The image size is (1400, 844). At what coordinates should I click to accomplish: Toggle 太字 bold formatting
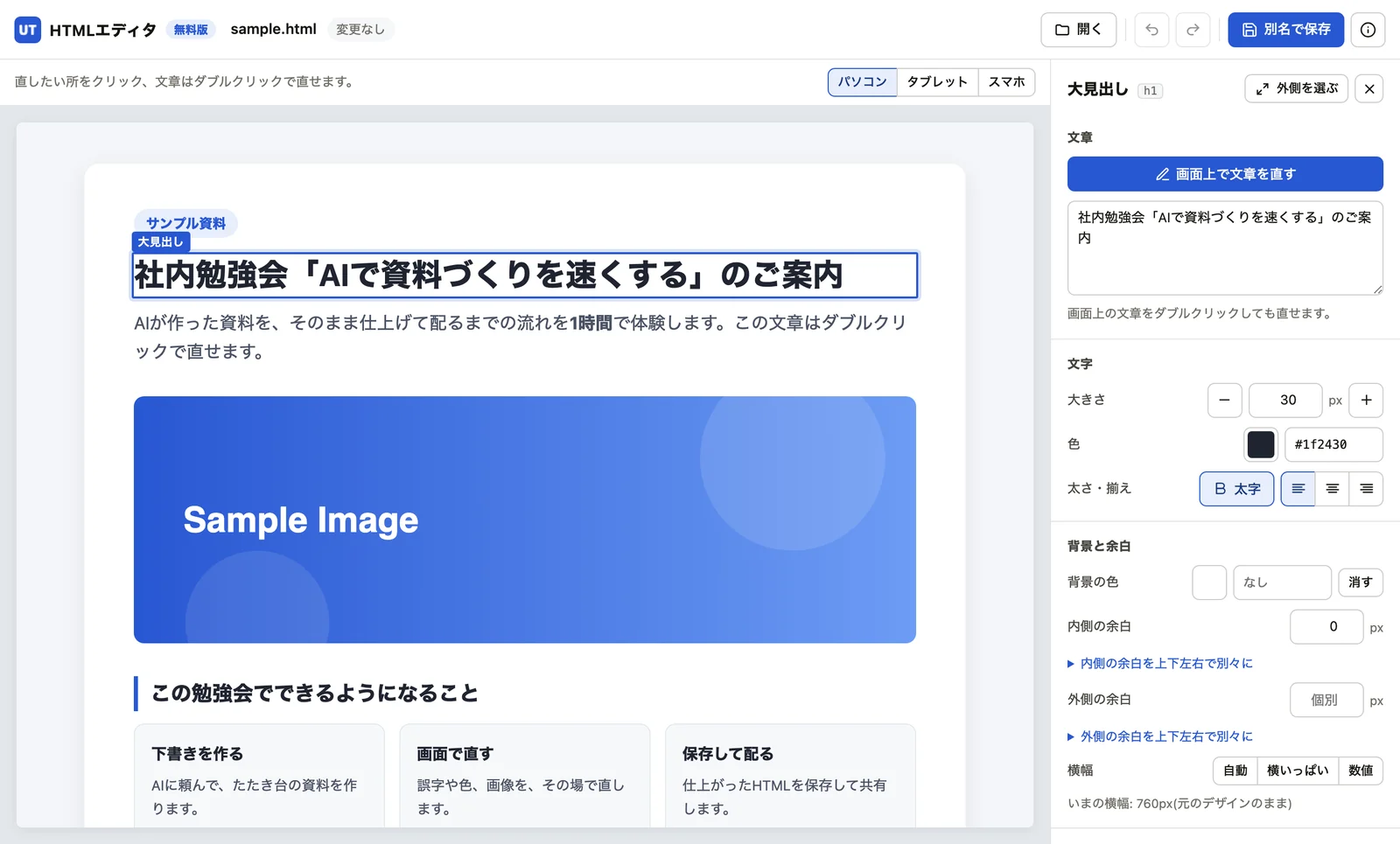pyautogui.click(x=1236, y=489)
